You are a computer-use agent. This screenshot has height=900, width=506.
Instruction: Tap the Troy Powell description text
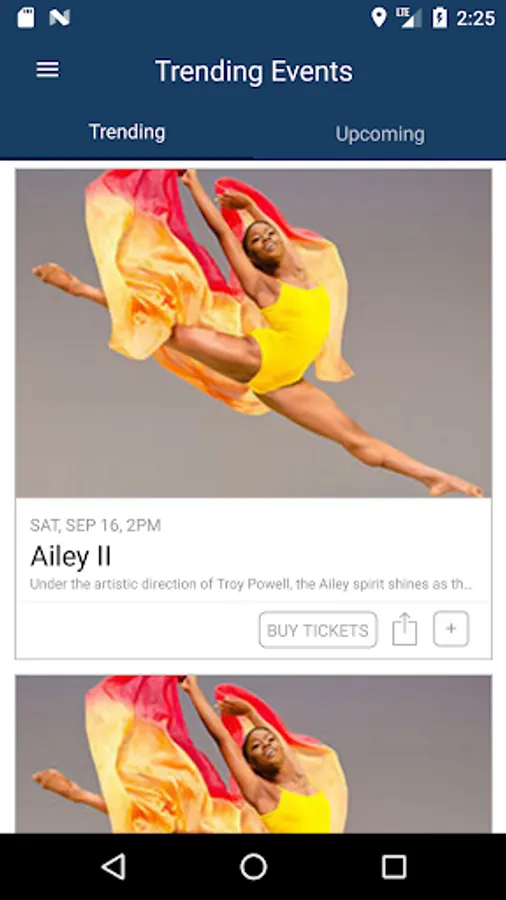pos(251,585)
